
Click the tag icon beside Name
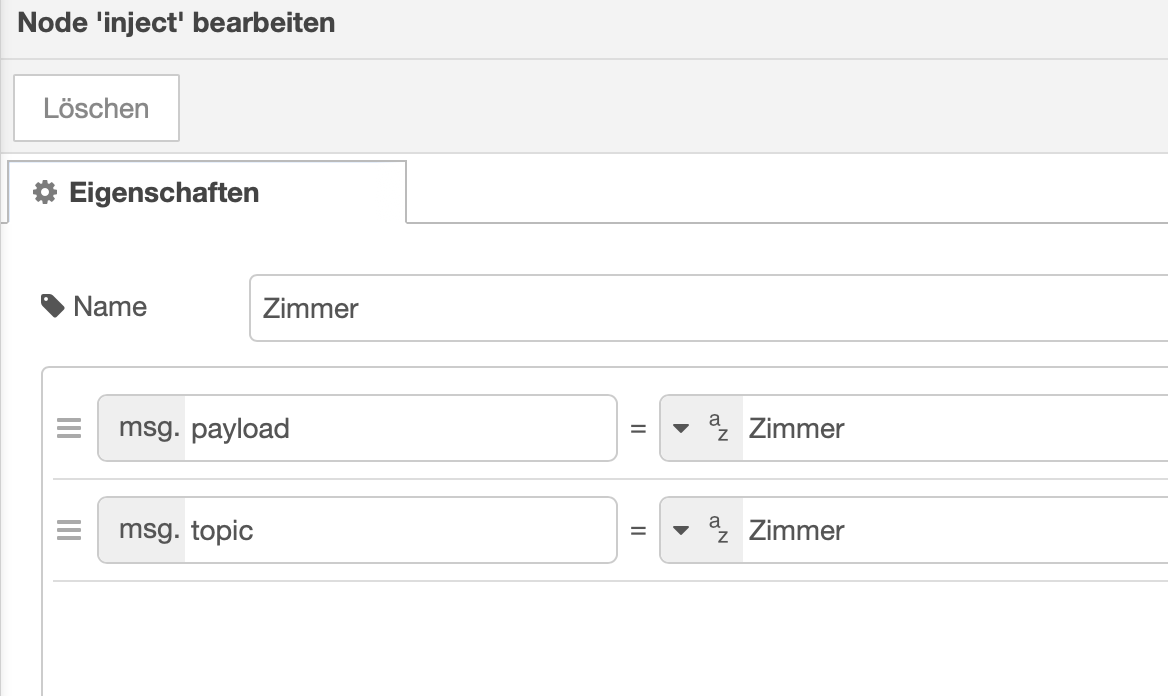[x=52, y=306]
